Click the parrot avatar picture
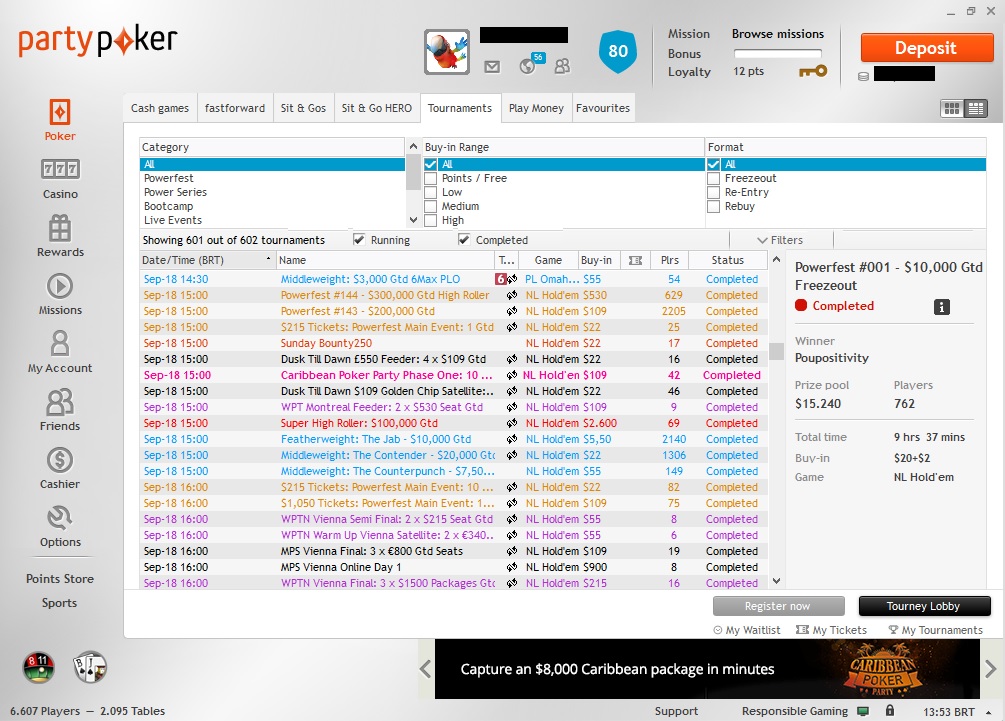This screenshot has height=721, width=1005. coord(447,52)
